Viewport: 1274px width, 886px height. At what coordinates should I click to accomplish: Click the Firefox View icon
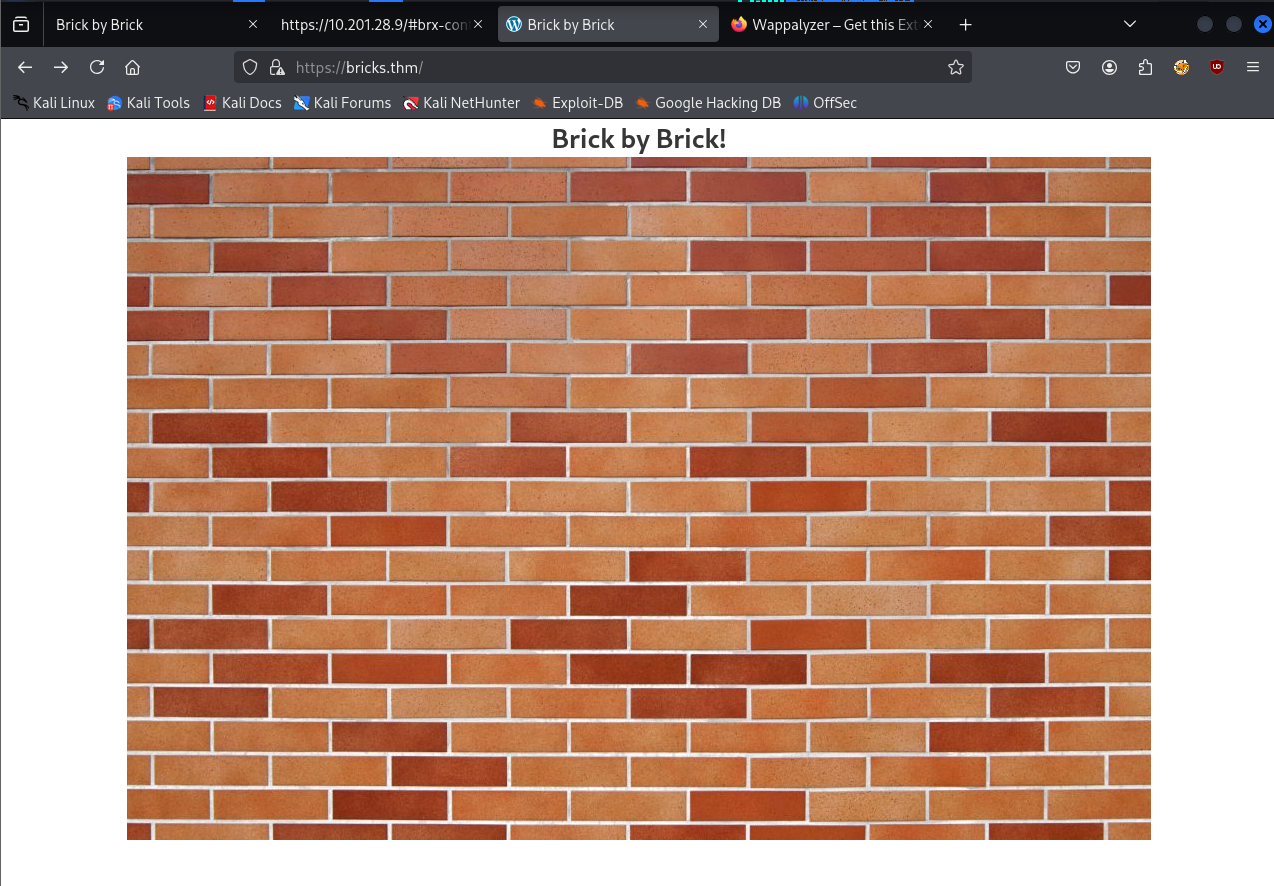point(21,24)
